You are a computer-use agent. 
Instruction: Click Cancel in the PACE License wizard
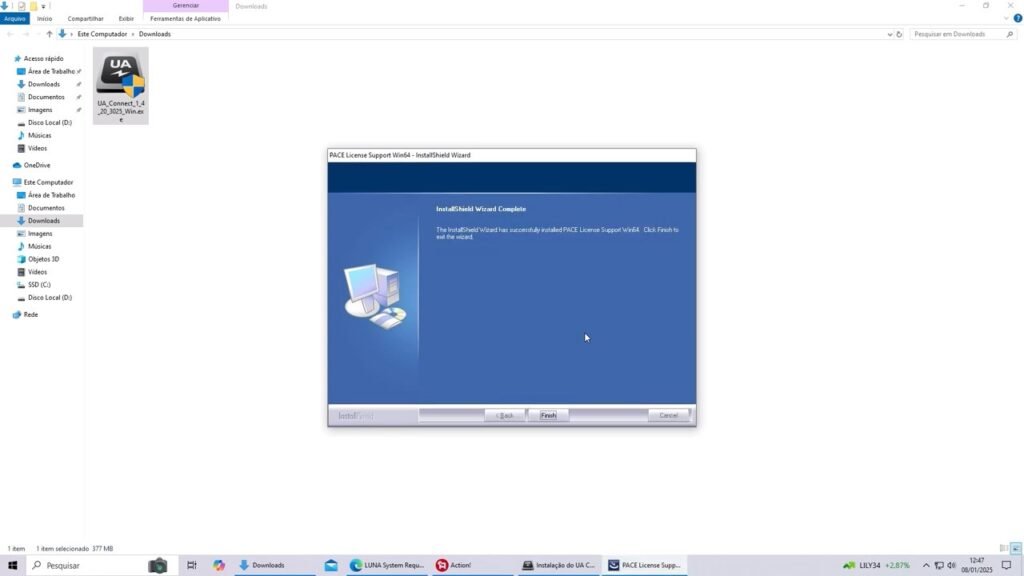point(668,415)
